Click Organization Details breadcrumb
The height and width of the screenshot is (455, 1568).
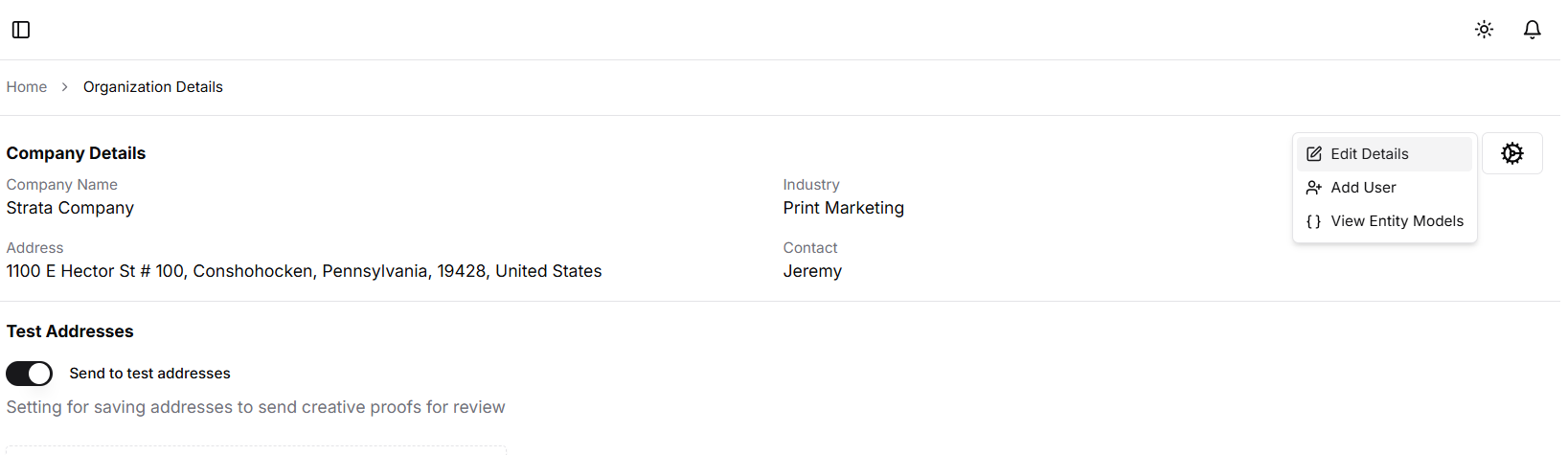tap(153, 87)
